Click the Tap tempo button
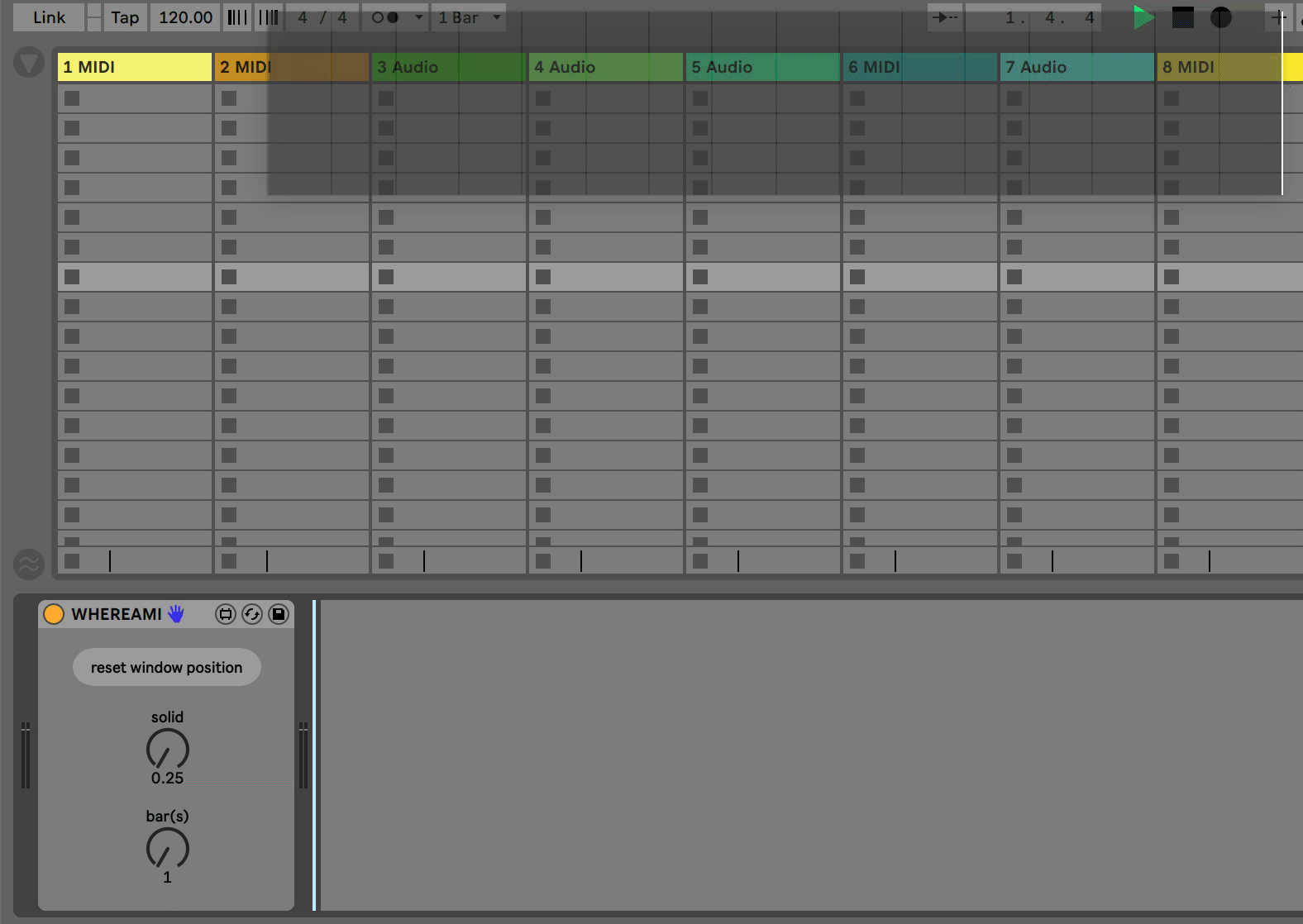This screenshot has height=924, width=1303. [125, 17]
